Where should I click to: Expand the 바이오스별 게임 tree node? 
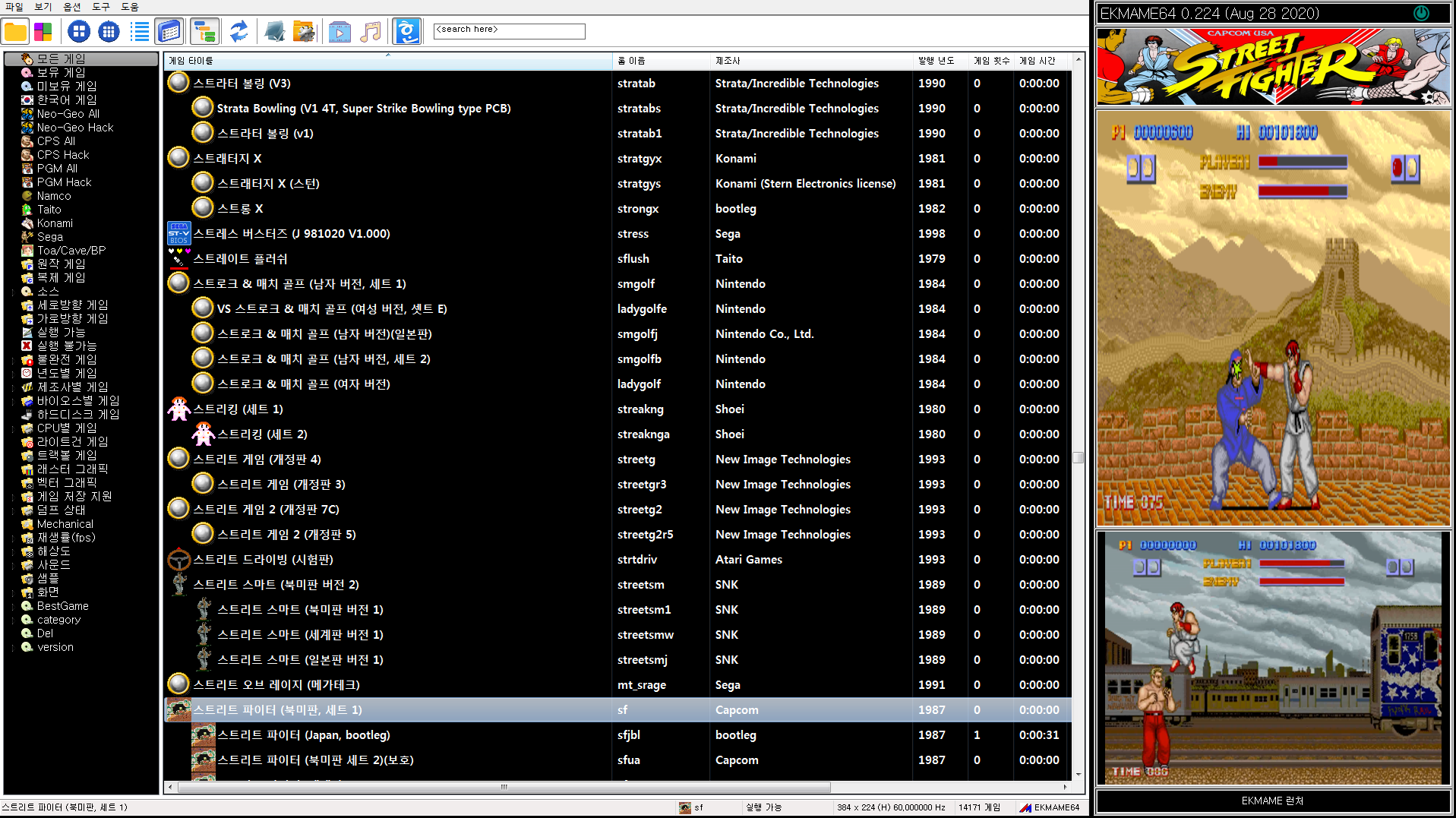(13, 400)
